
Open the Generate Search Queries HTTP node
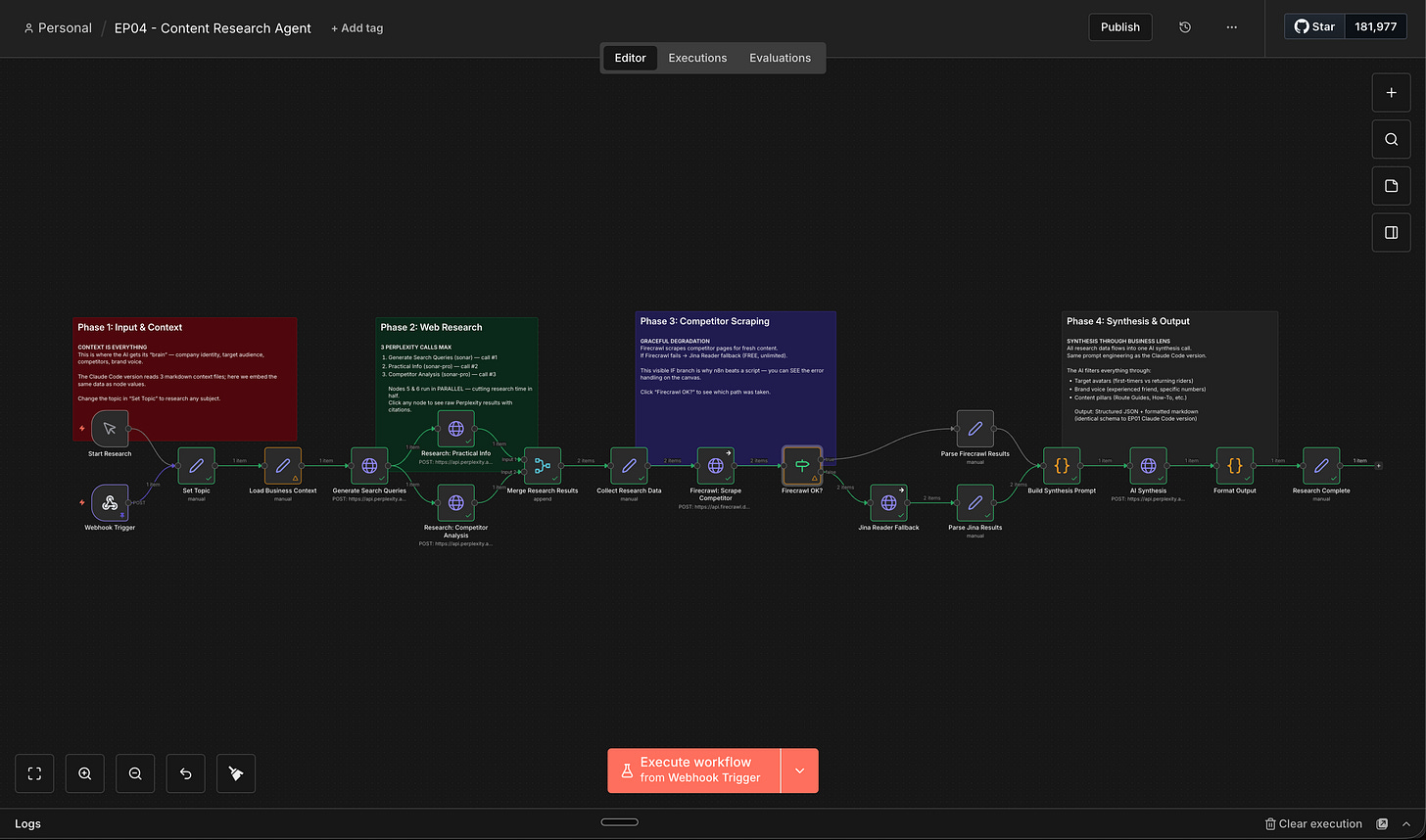point(369,466)
